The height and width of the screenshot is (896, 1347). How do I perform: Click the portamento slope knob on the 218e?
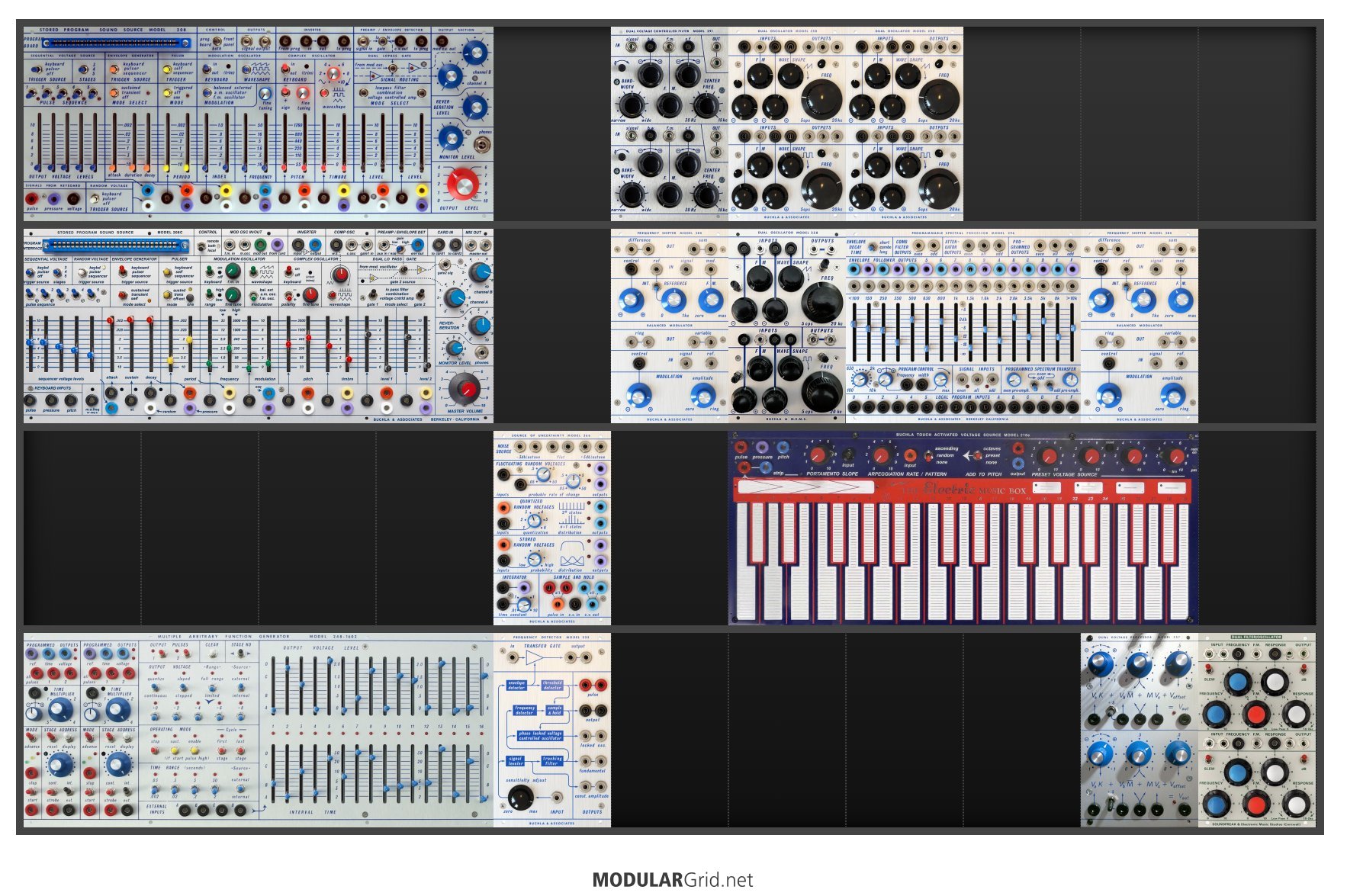(x=817, y=454)
